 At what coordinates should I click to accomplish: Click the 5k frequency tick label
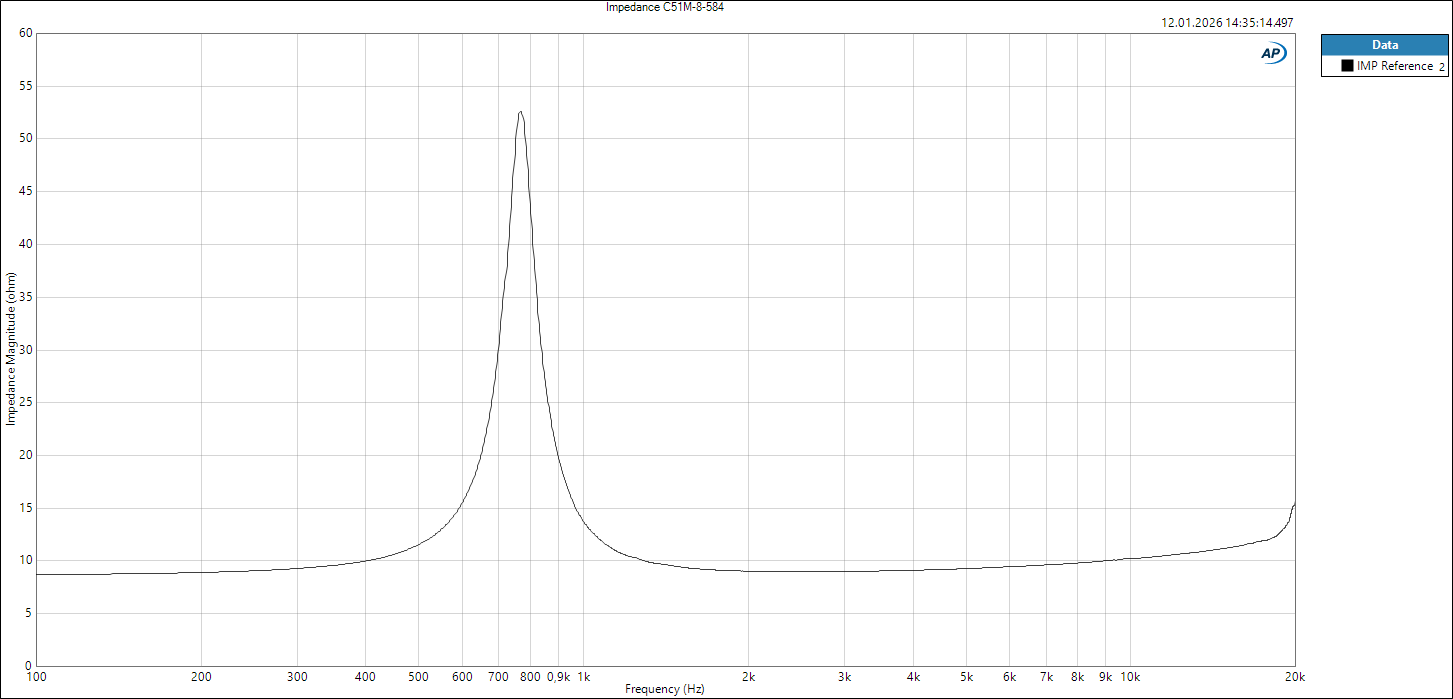coord(966,677)
